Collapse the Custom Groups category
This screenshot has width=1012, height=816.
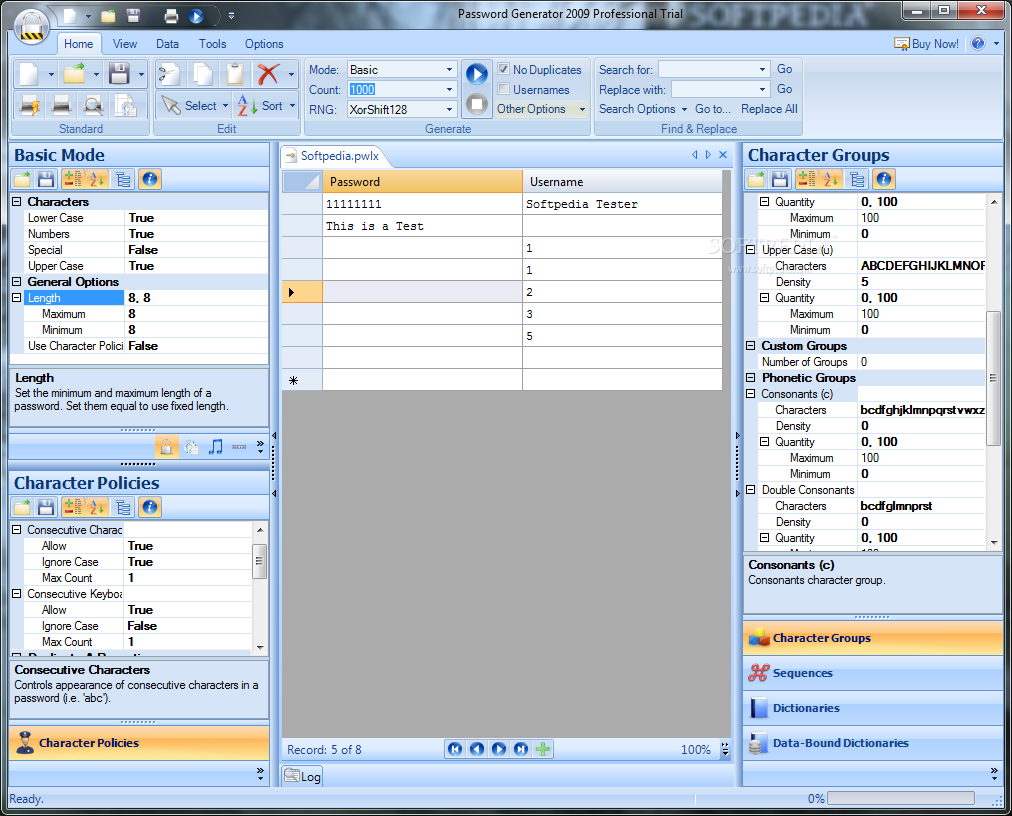tap(751, 345)
